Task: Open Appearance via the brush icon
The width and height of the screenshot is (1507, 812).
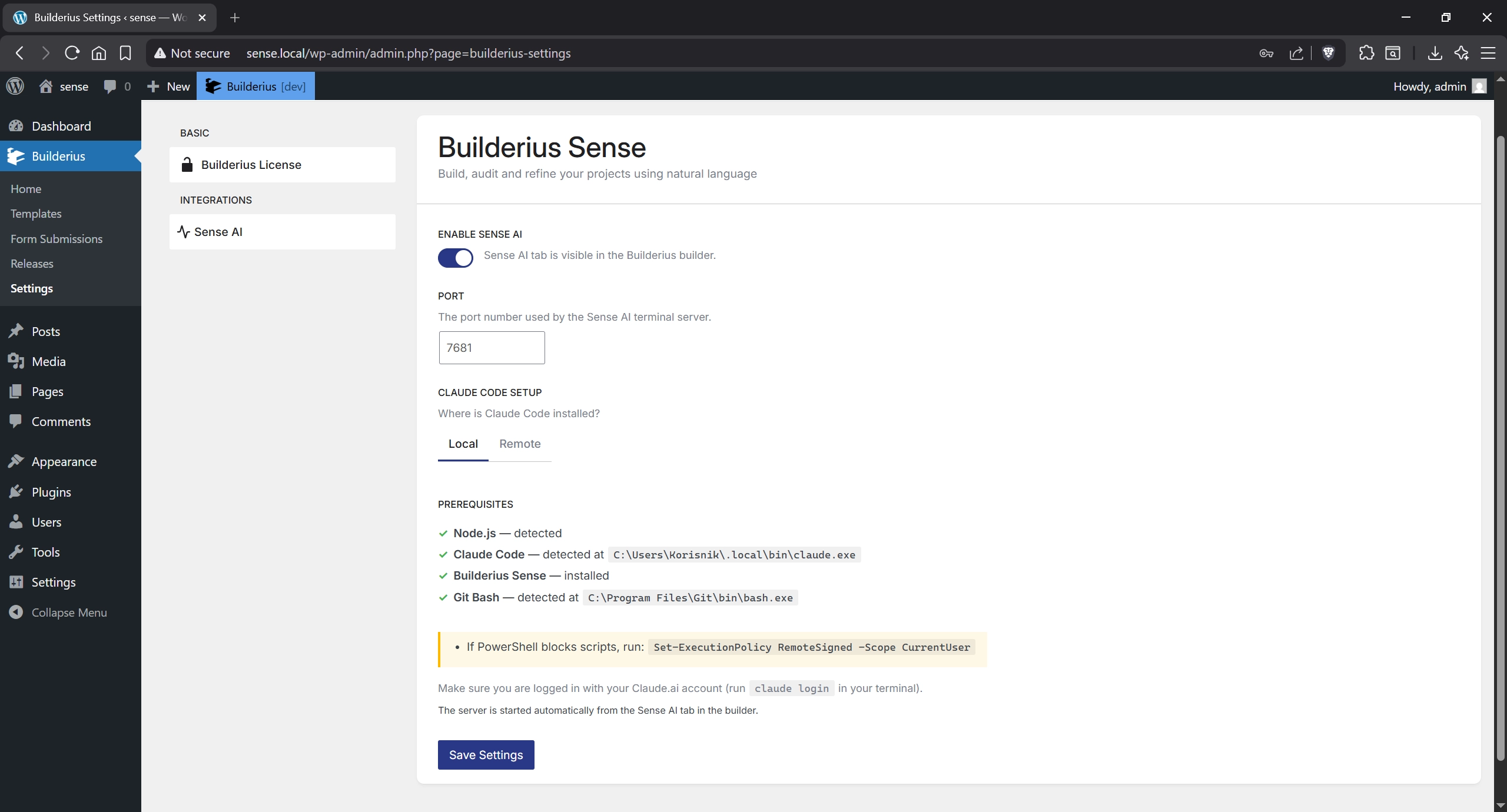Action: click(16, 461)
